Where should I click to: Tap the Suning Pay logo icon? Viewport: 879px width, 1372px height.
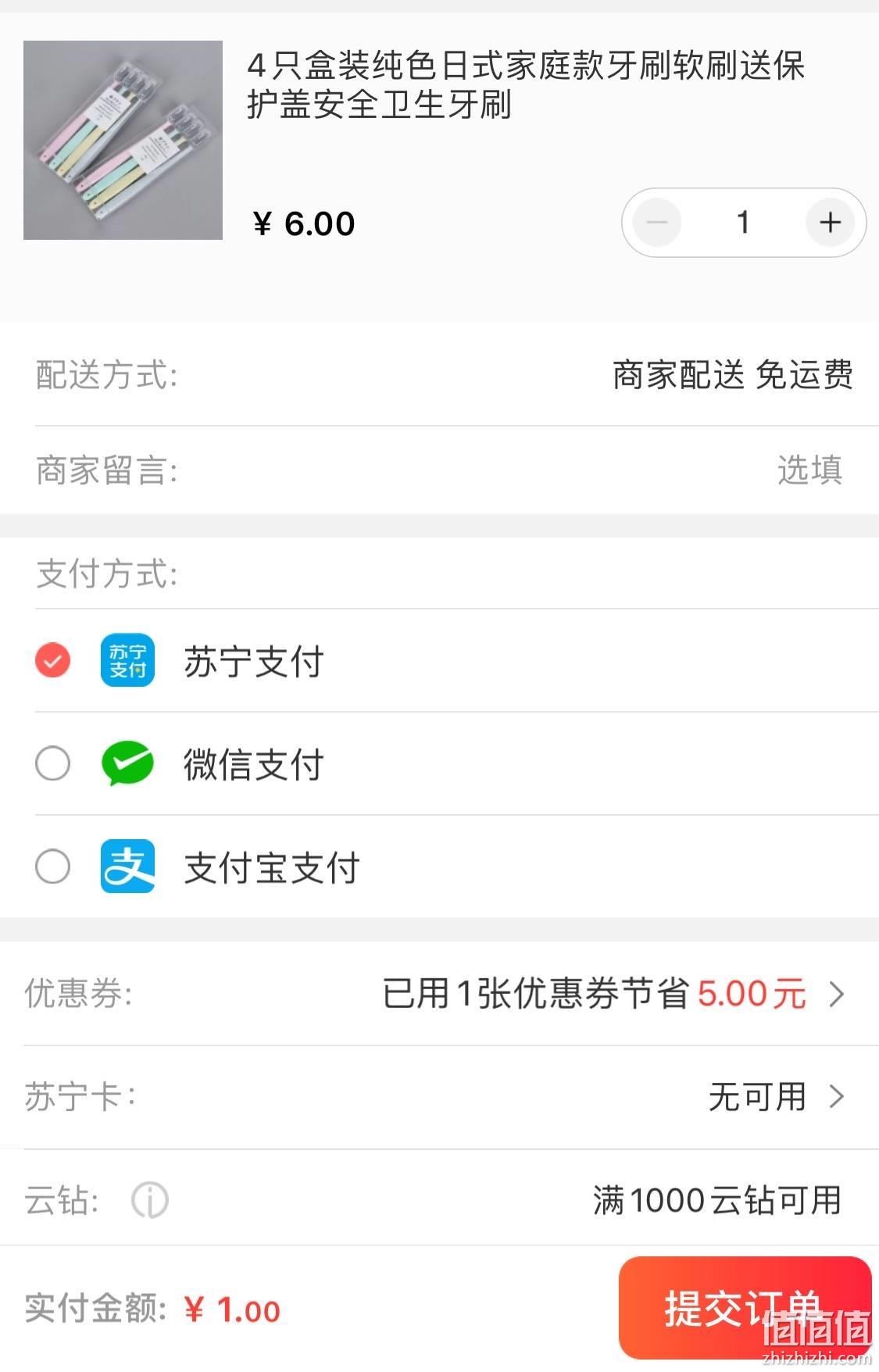[x=127, y=661]
